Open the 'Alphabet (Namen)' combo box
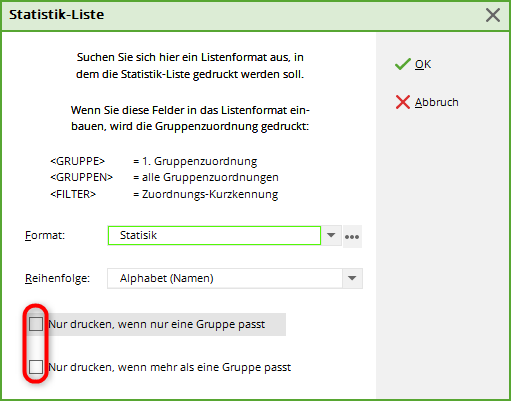511x401 pixels. (x=235, y=278)
